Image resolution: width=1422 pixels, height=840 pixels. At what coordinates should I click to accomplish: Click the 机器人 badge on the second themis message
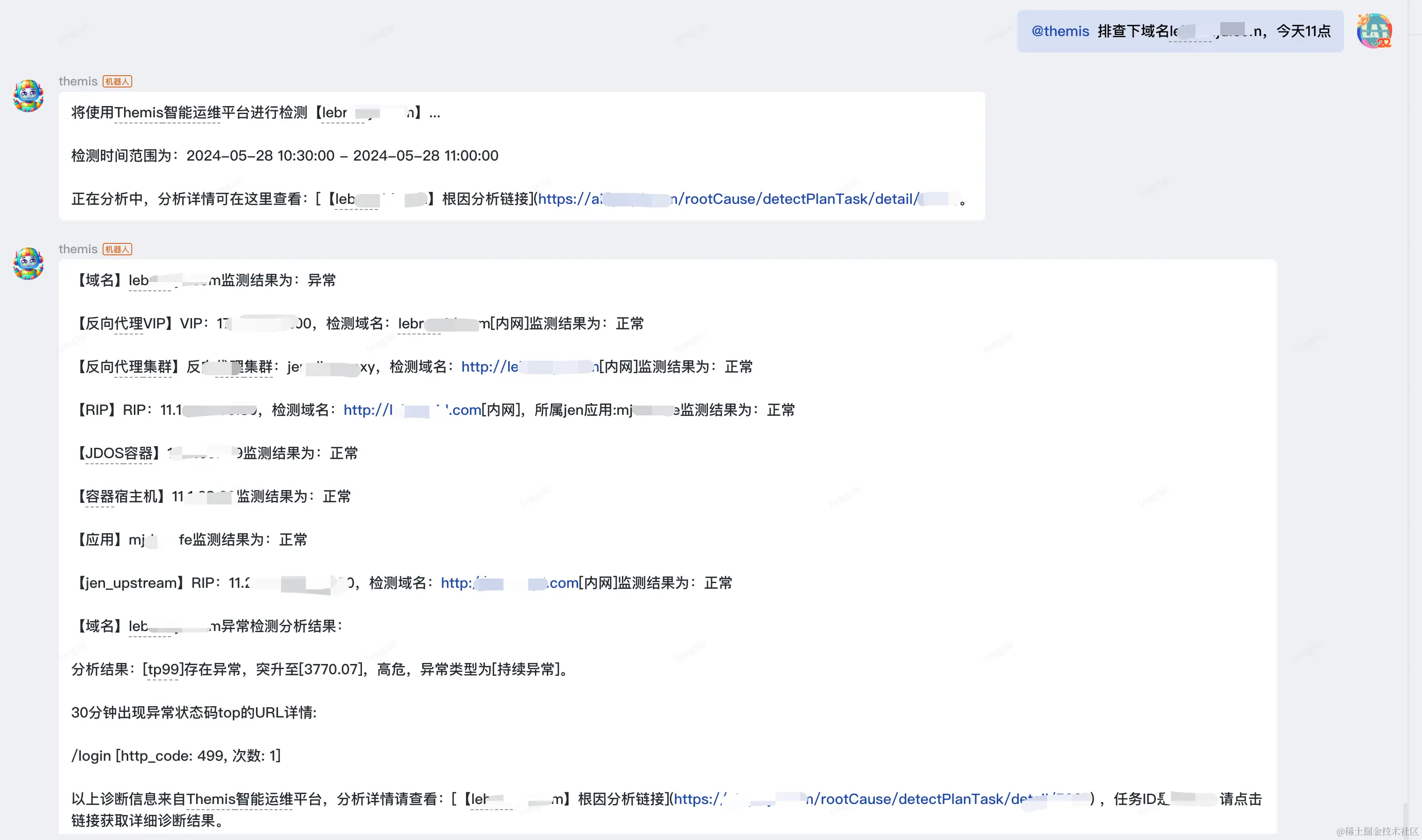click(x=116, y=249)
